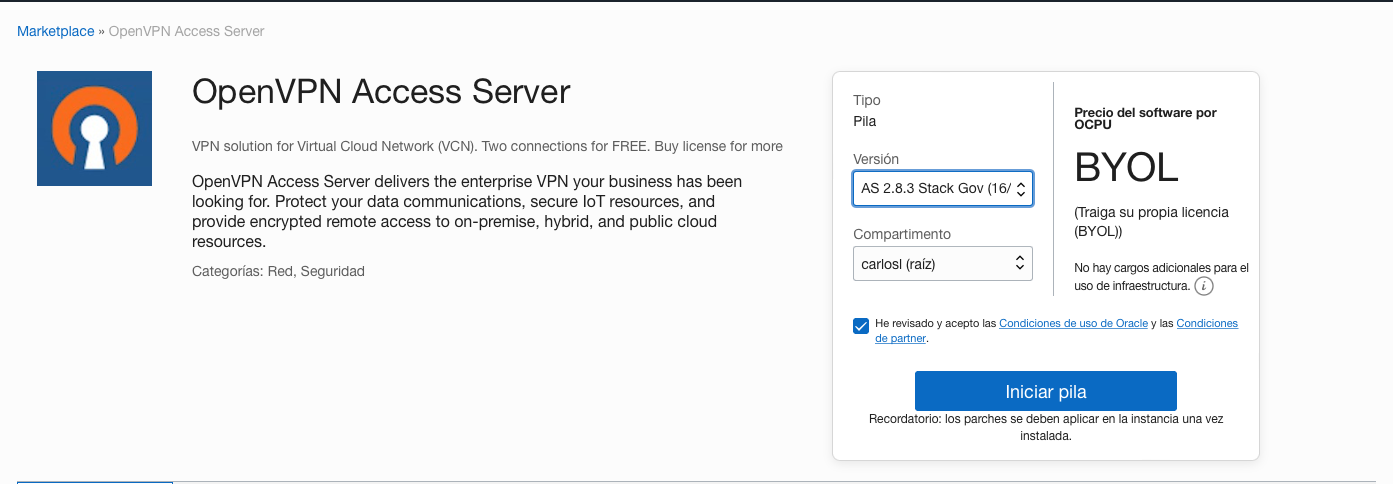
Task: Click the Precio del software por OCPU heading
Action: [1145, 119]
